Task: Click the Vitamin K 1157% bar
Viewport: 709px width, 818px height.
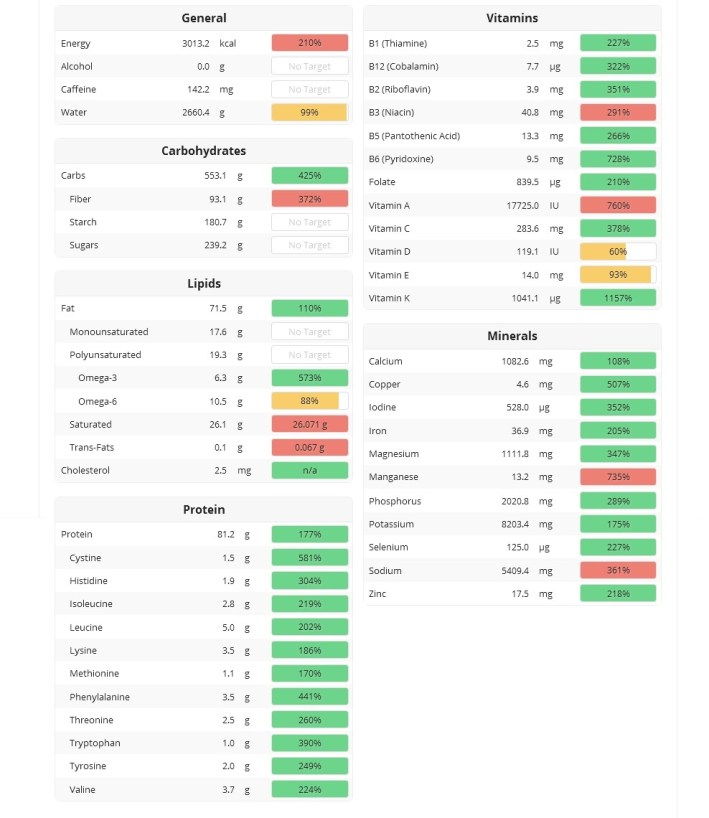Action: click(x=617, y=298)
